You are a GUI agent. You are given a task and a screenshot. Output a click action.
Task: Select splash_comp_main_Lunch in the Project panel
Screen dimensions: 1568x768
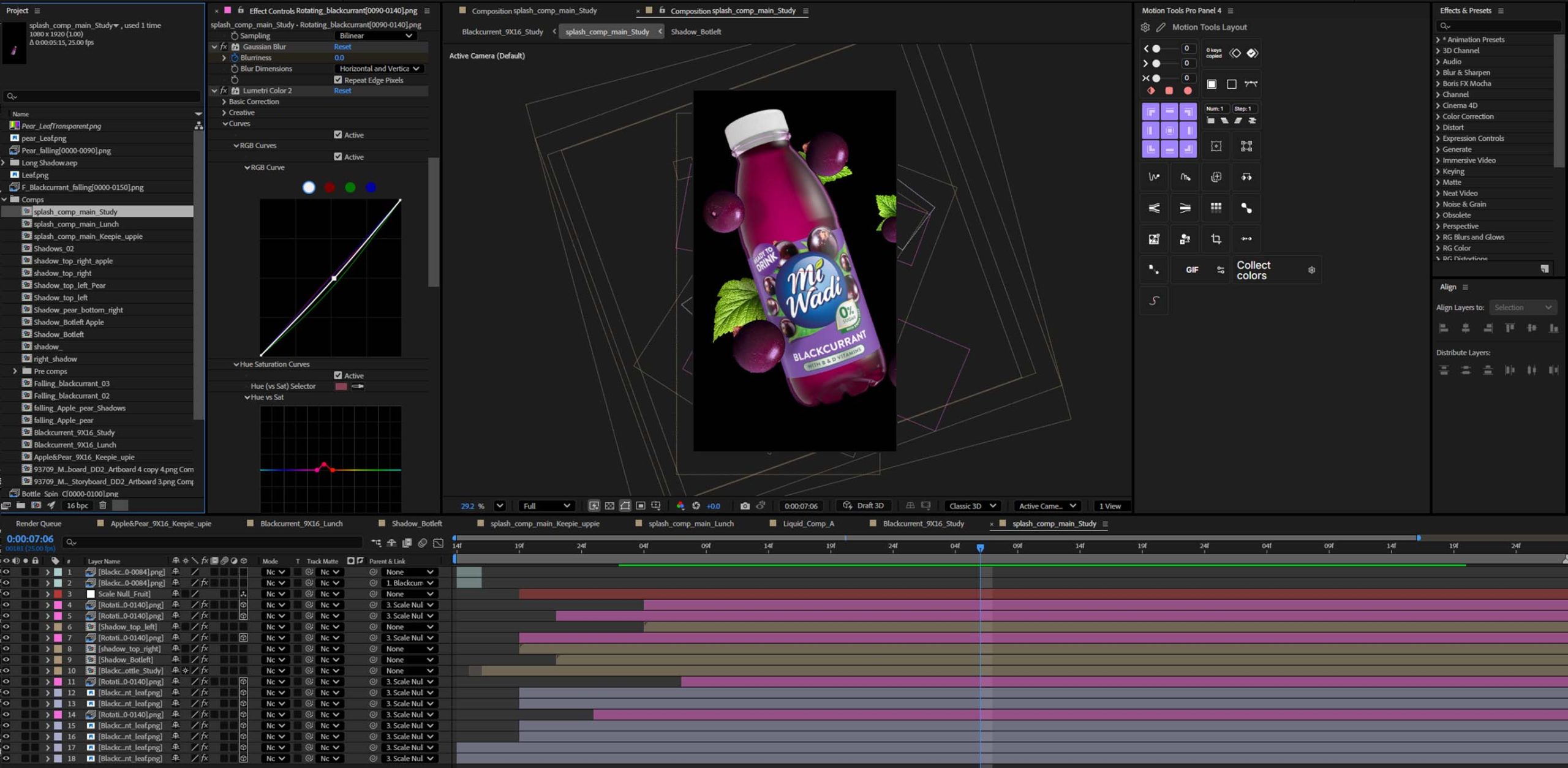(x=76, y=224)
